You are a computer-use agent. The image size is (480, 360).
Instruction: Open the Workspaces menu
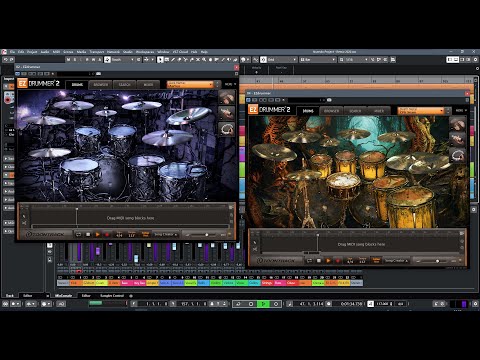145,52
